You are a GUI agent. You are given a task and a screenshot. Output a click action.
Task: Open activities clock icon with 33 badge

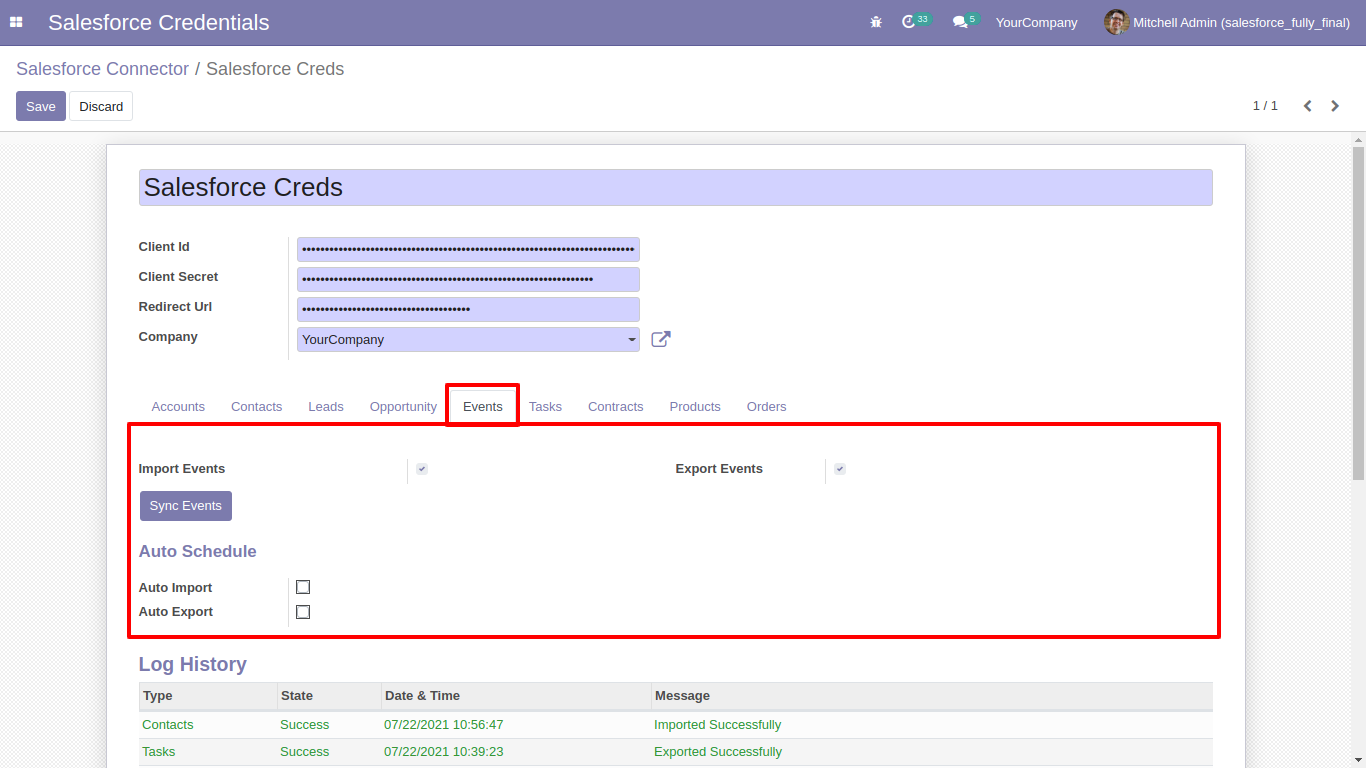pyautogui.click(x=909, y=22)
